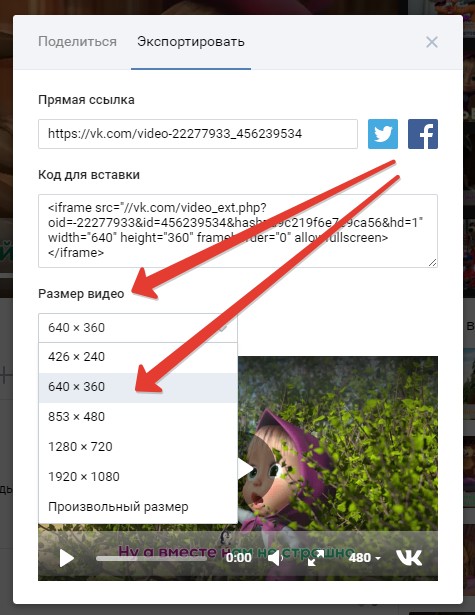Share the video link on Facebook
Image resolution: width=475 pixels, height=615 pixels.
click(x=423, y=134)
